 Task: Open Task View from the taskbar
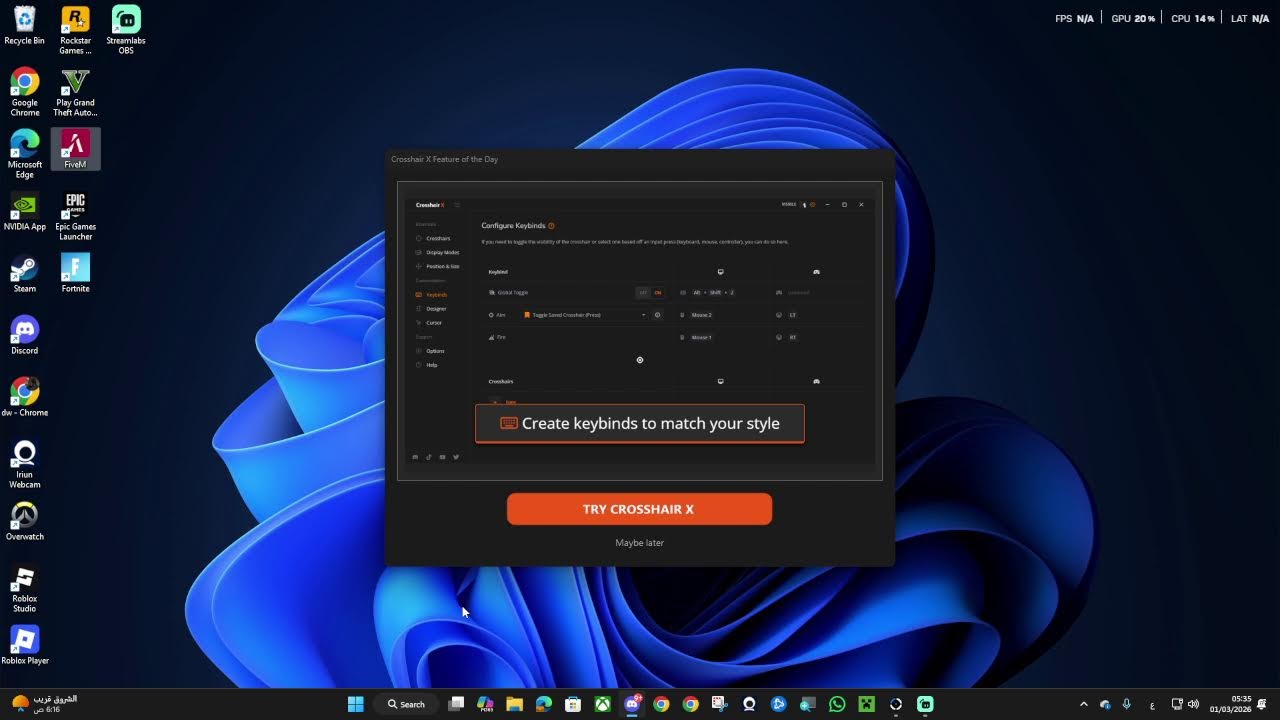(x=456, y=704)
